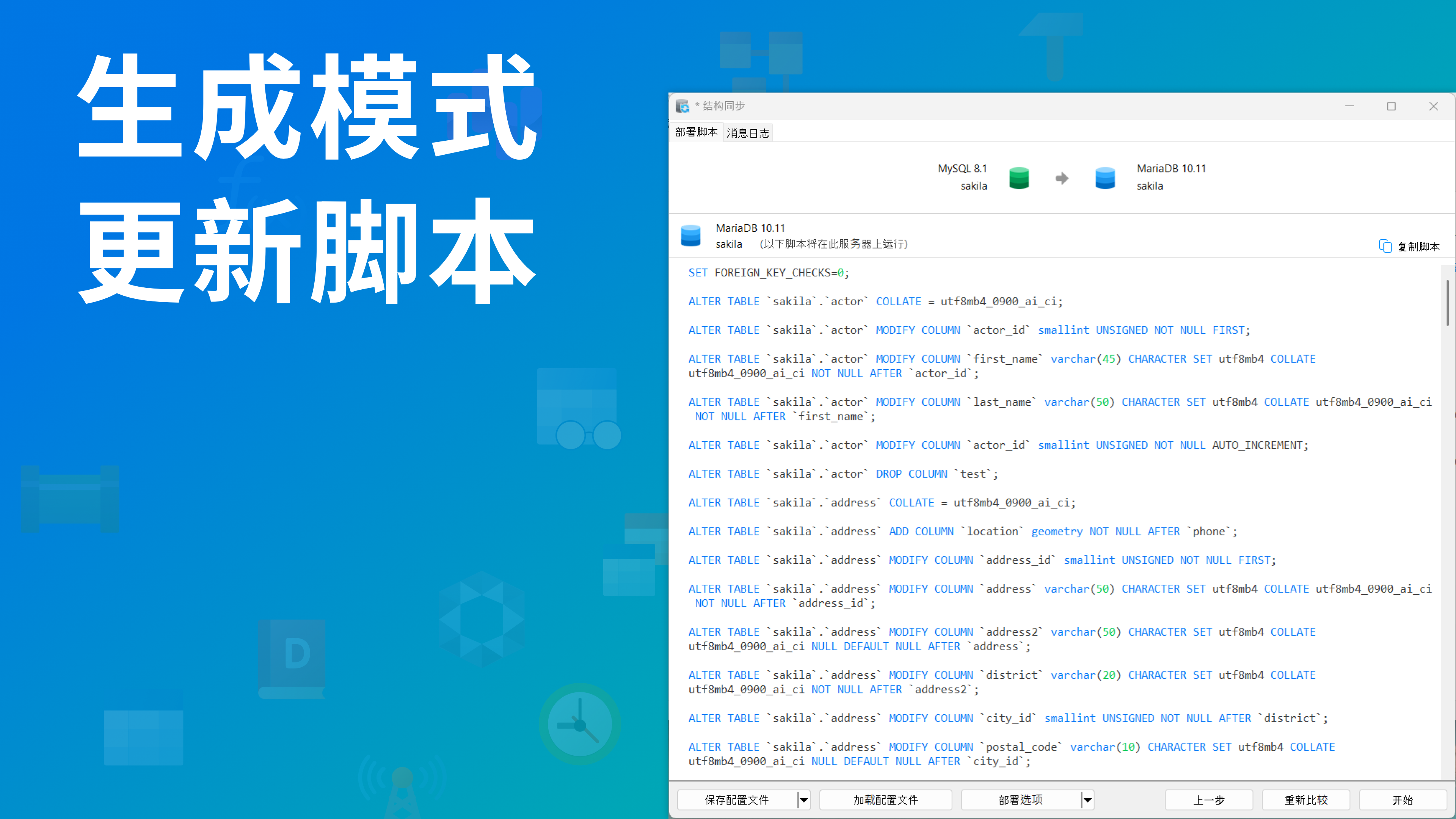Screen dimensions: 1456x819
Task: Close the 结构同步 window
Action: (1433, 106)
